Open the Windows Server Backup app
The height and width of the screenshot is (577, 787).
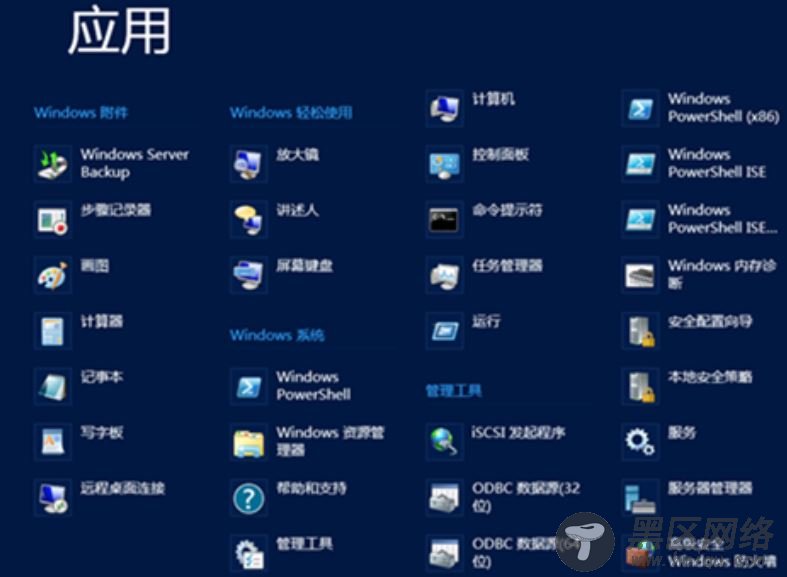(112, 163)
